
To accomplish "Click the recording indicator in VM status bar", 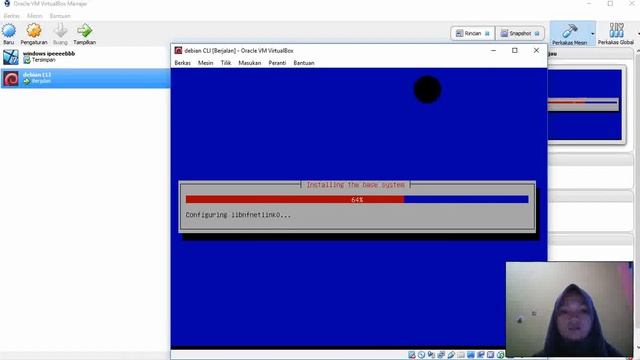I will pos(481,355).
